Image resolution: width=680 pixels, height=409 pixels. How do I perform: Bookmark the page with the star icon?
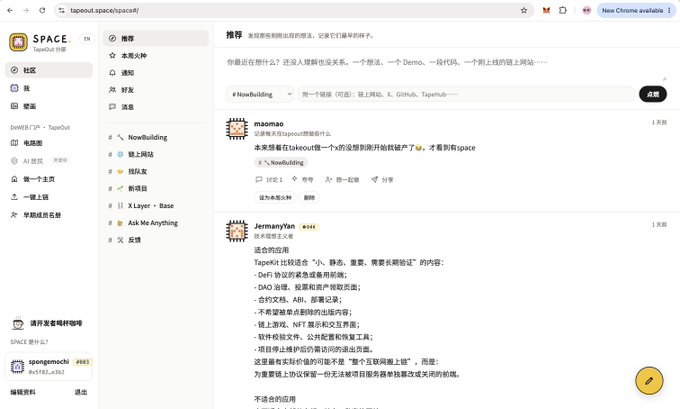point(524,10)
